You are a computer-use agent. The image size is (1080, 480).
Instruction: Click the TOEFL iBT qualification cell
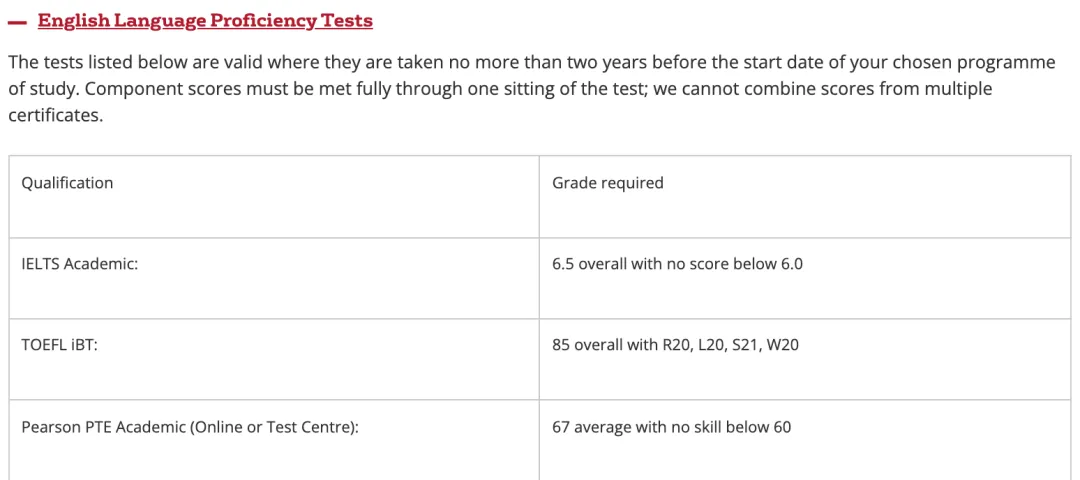pos(274,359)
